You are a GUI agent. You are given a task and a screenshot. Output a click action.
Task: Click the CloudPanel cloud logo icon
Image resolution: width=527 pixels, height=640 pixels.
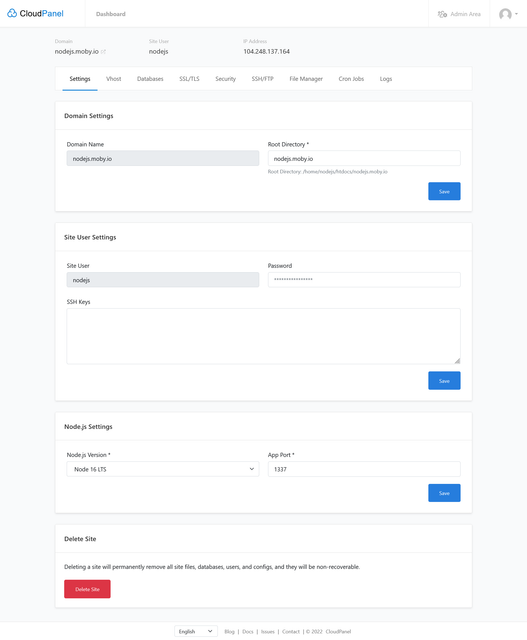pos(12,13)
